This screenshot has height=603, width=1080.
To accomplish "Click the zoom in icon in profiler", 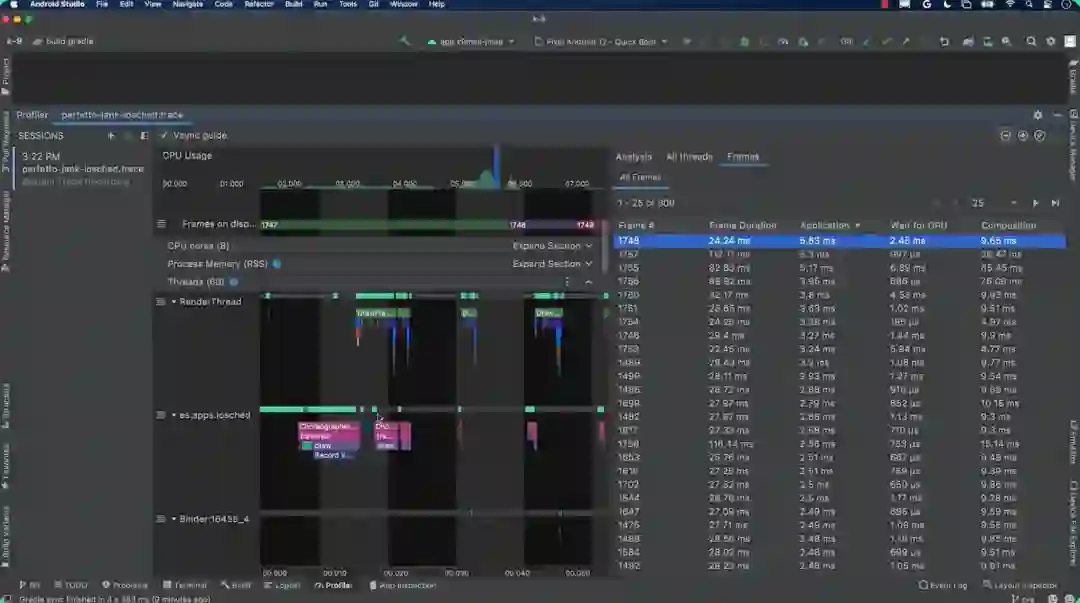I will [1023, 136].
